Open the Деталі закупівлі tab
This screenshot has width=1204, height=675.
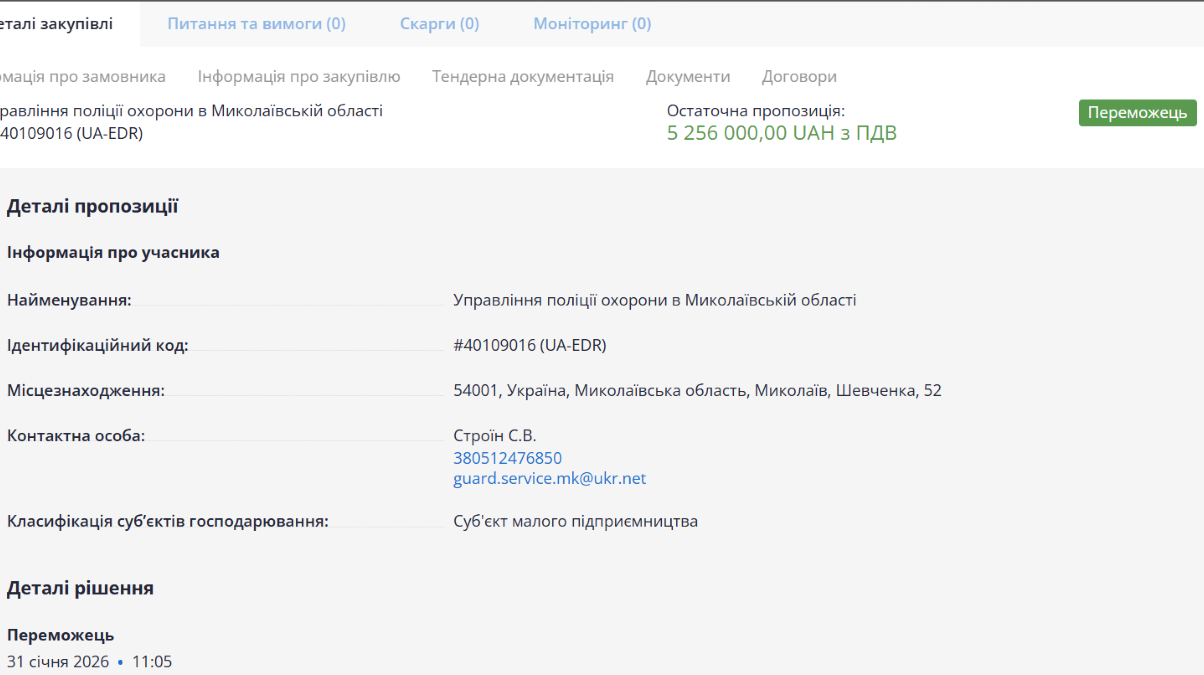pyautogui.click(x=58, y=23)
